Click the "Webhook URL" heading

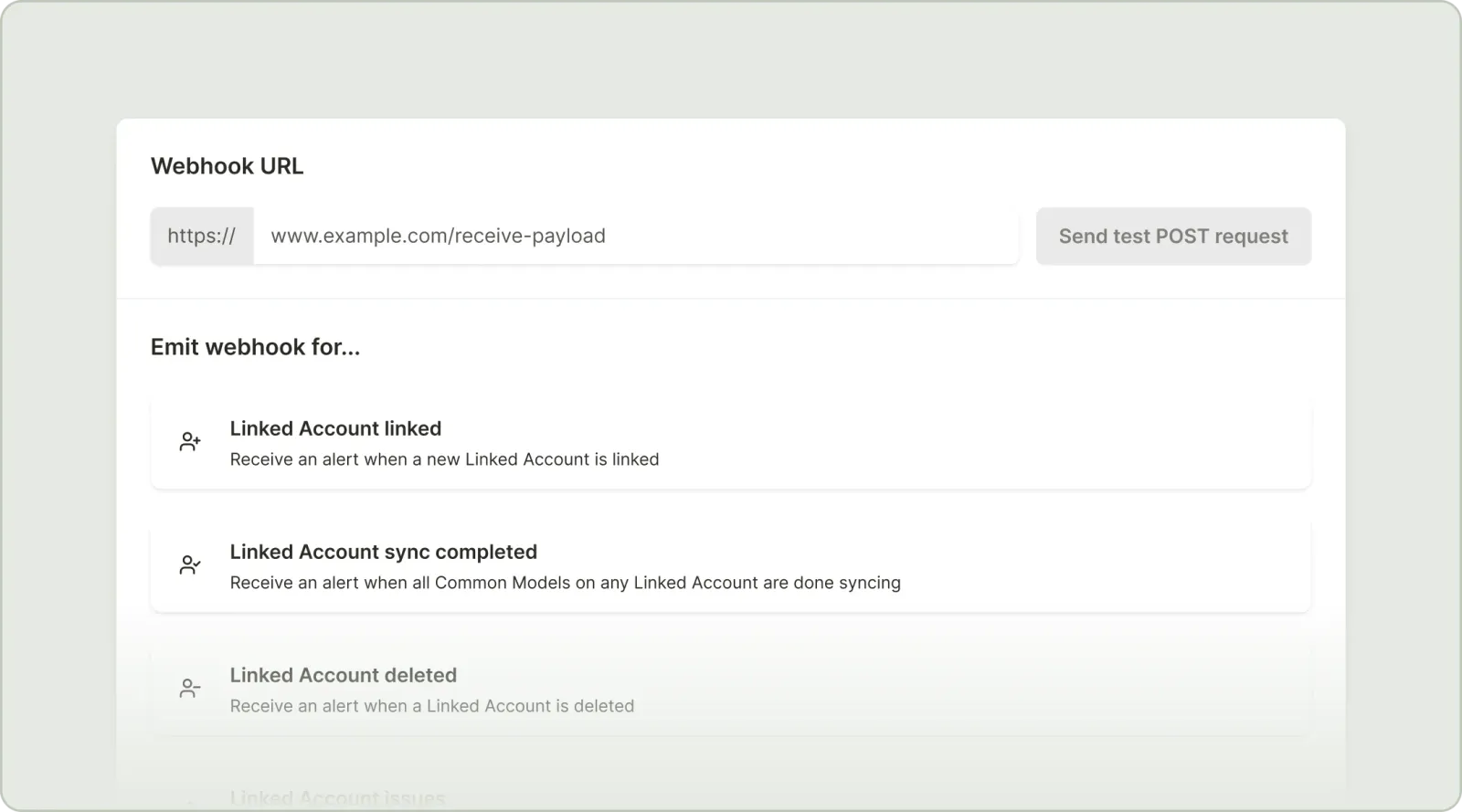[x=227, y=166]
